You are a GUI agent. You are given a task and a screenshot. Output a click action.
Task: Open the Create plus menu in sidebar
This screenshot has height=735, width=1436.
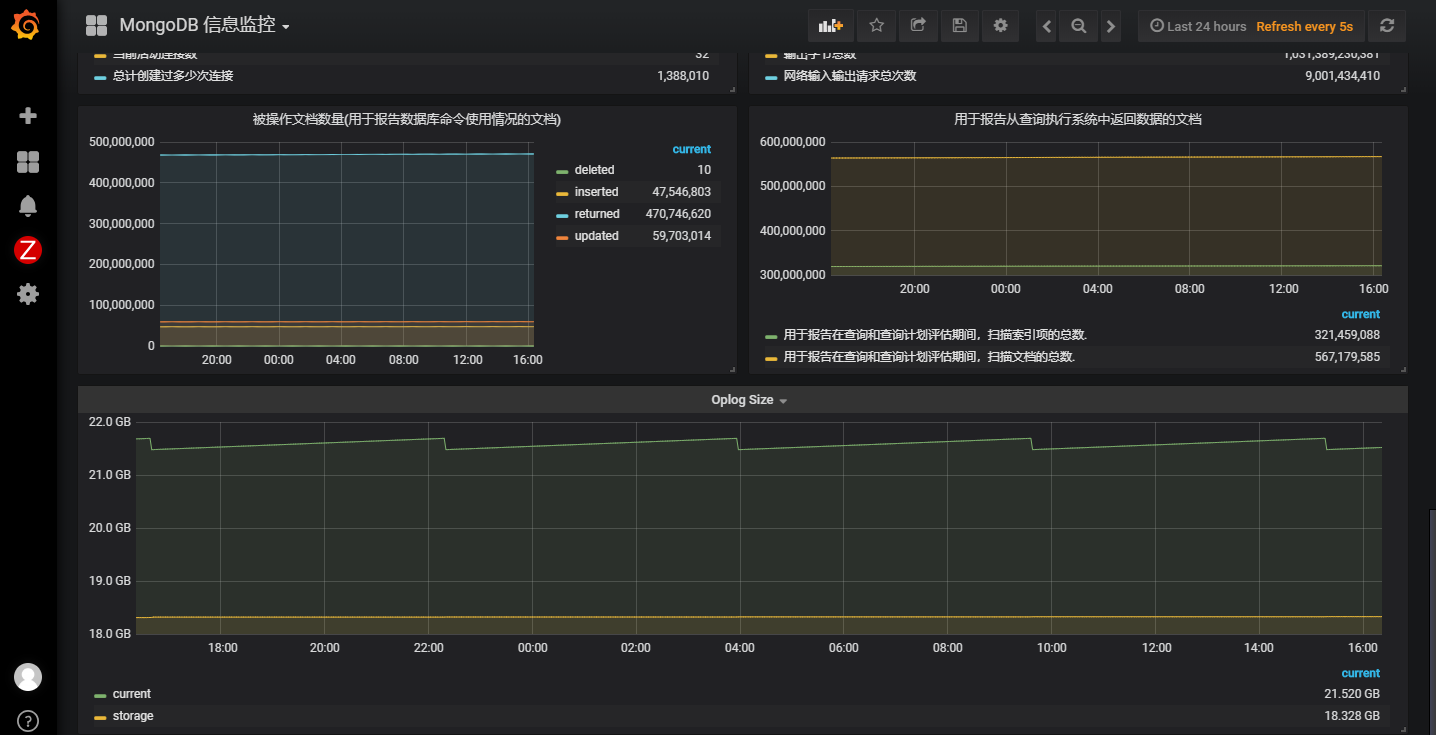point(28,116)
